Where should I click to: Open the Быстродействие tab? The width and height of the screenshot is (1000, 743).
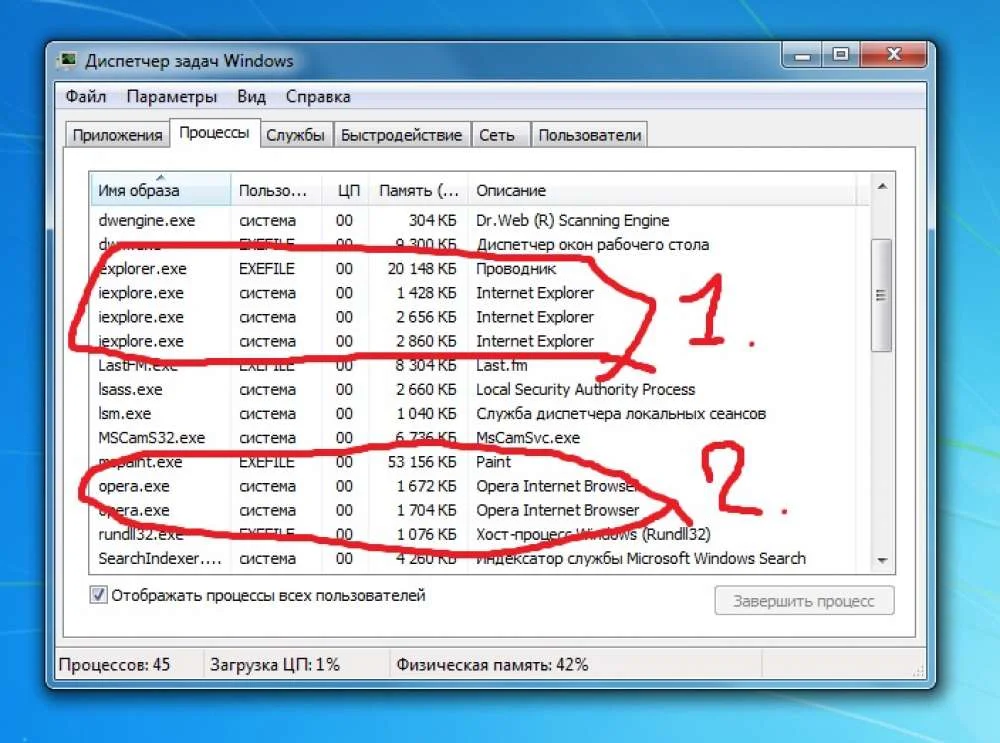401,135
